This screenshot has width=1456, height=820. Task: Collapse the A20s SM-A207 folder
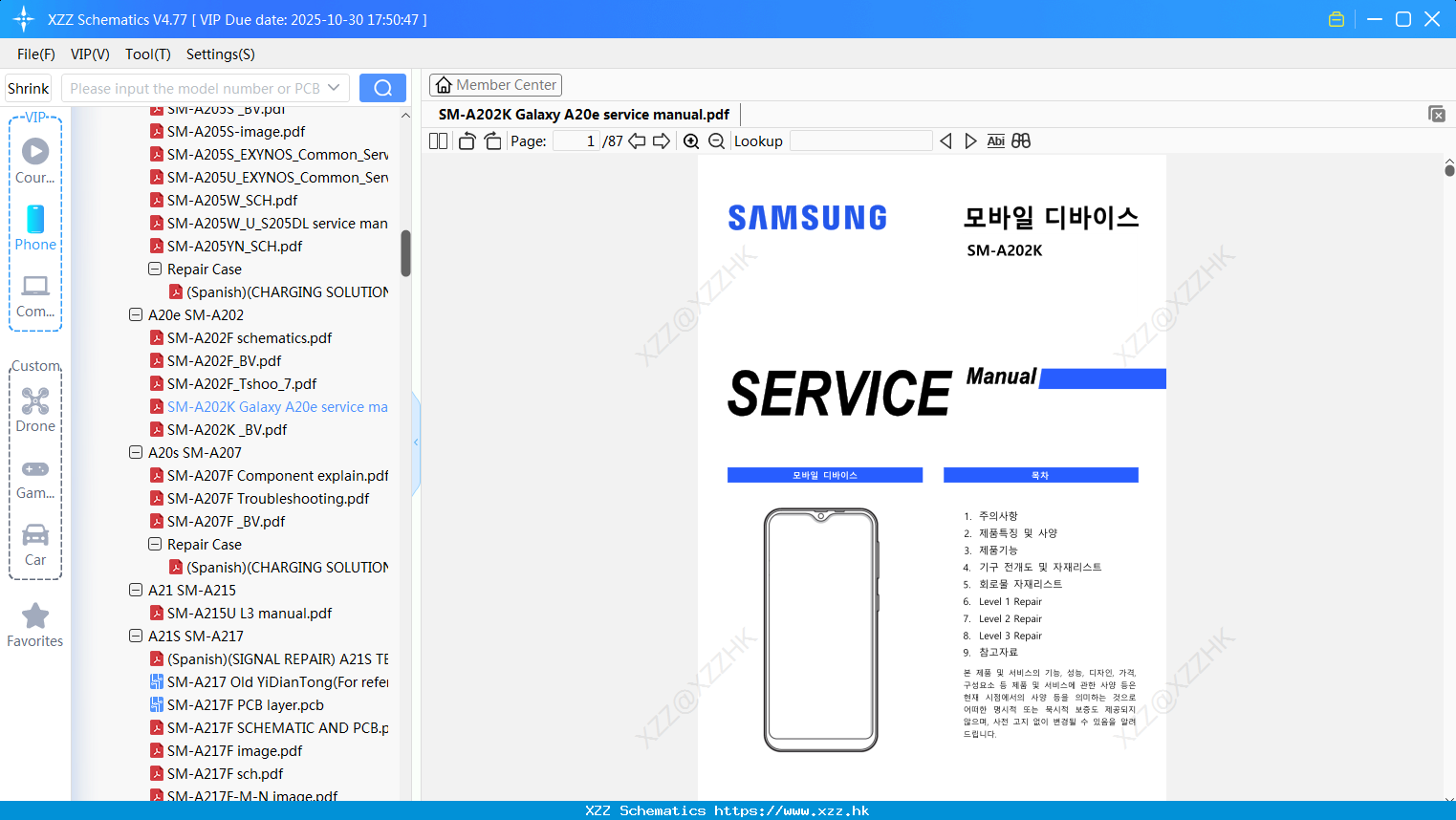(136, 452)
